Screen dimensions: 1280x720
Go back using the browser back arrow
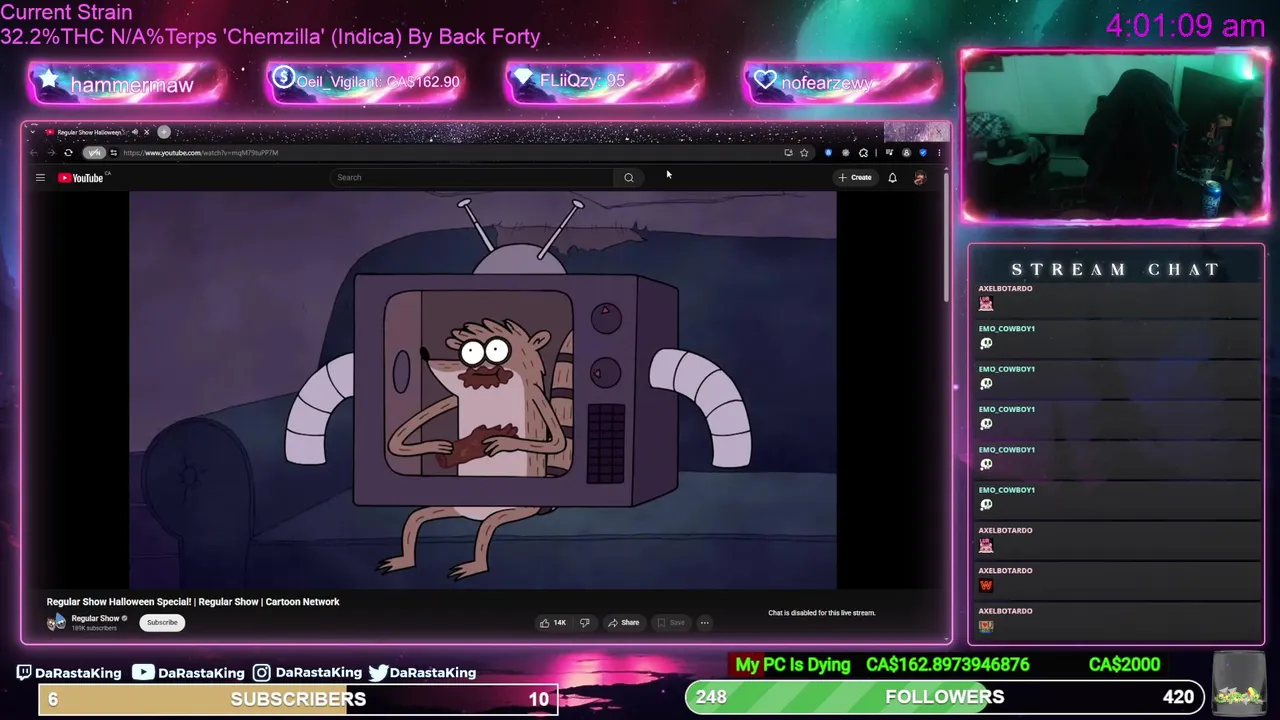pyautogui.click(x=33, y=153)
